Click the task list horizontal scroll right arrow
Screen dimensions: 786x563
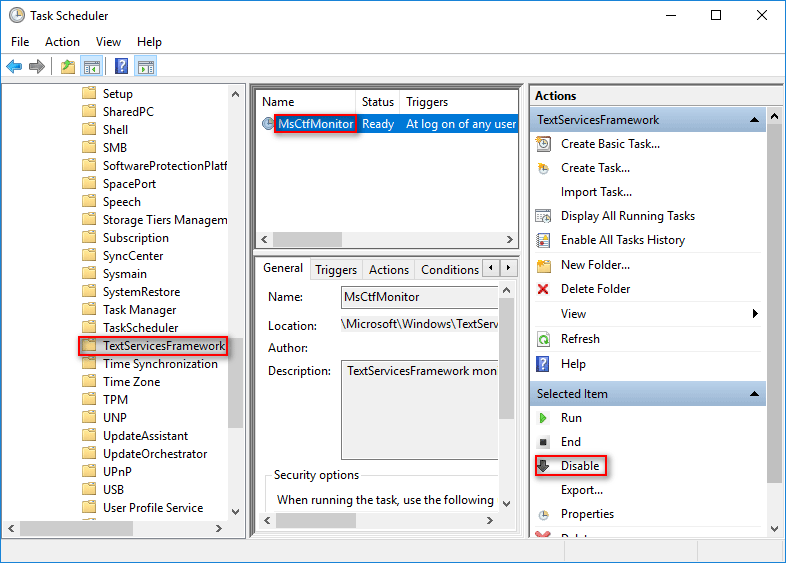(510, 239)
